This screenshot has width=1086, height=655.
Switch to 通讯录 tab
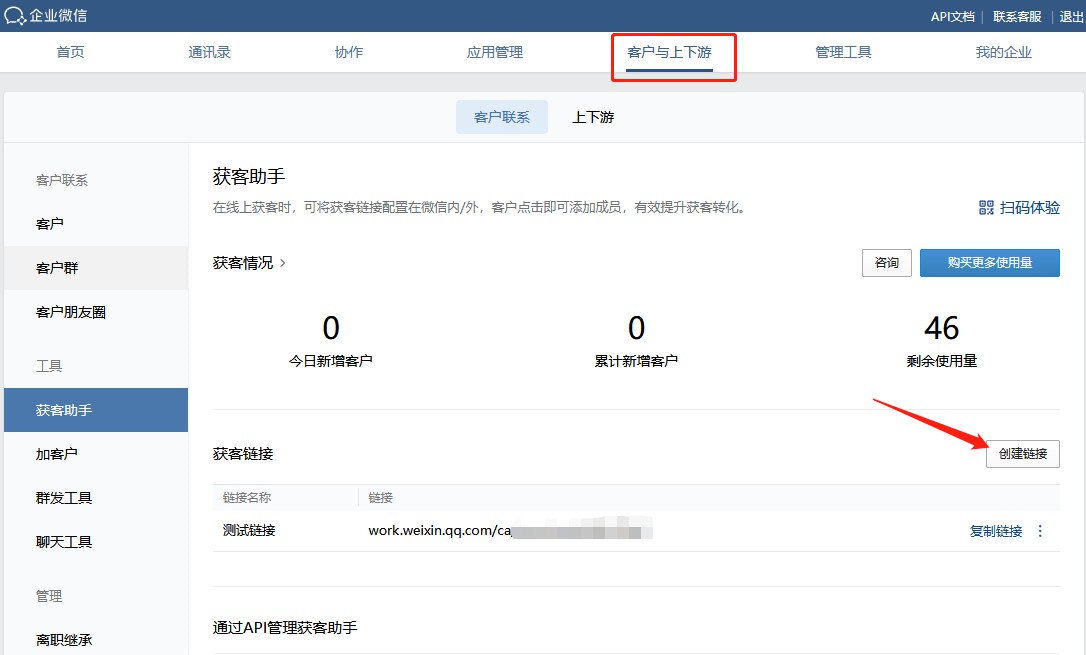click(210, 52)
